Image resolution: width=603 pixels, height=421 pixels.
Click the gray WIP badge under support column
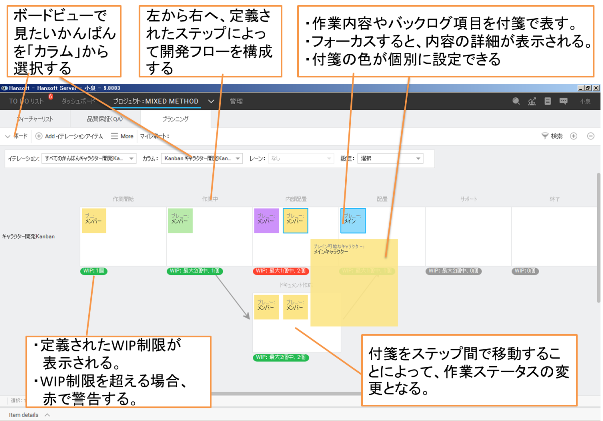(453, 271)
